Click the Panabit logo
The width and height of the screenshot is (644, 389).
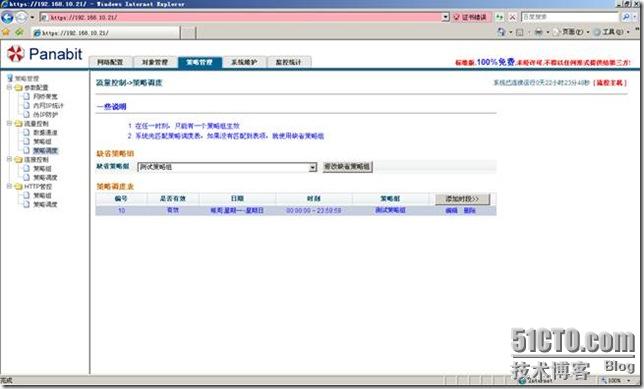click(x=45, y=54)
